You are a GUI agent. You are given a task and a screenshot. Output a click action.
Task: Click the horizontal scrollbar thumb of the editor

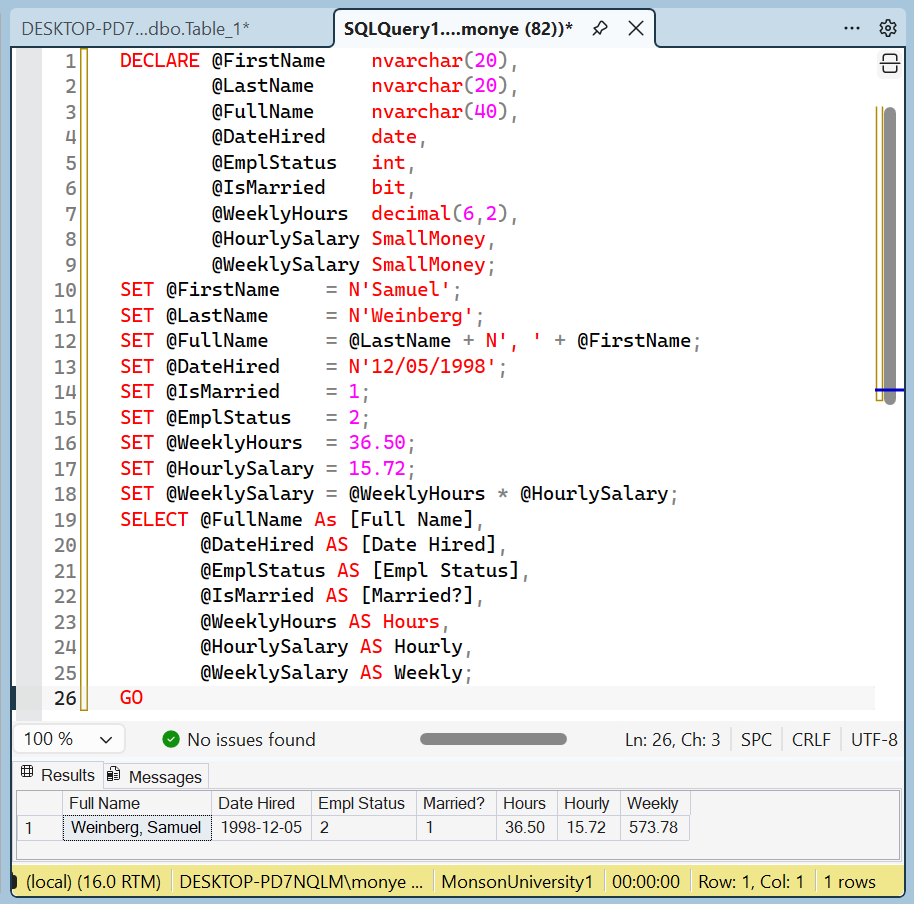(x=493, y=739)
